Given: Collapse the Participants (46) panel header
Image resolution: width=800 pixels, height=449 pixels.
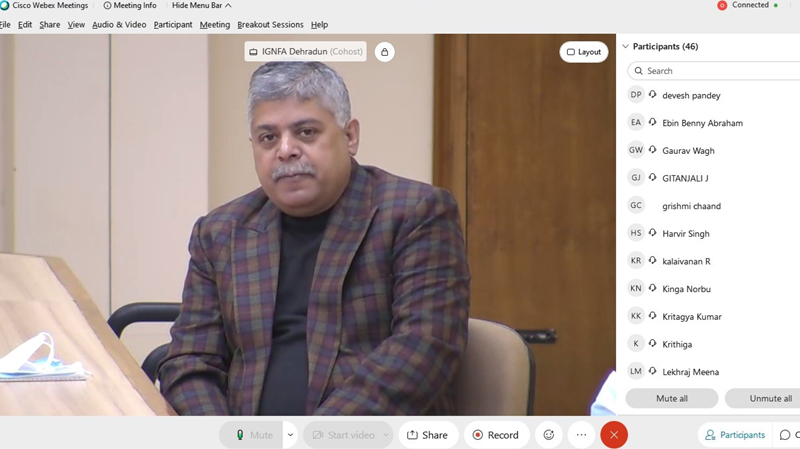Looking at the screenshot, I should (626, 46).
